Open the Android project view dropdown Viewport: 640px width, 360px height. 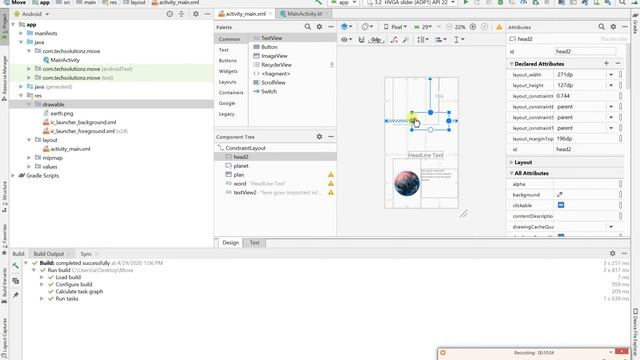(x=32, y=14)
